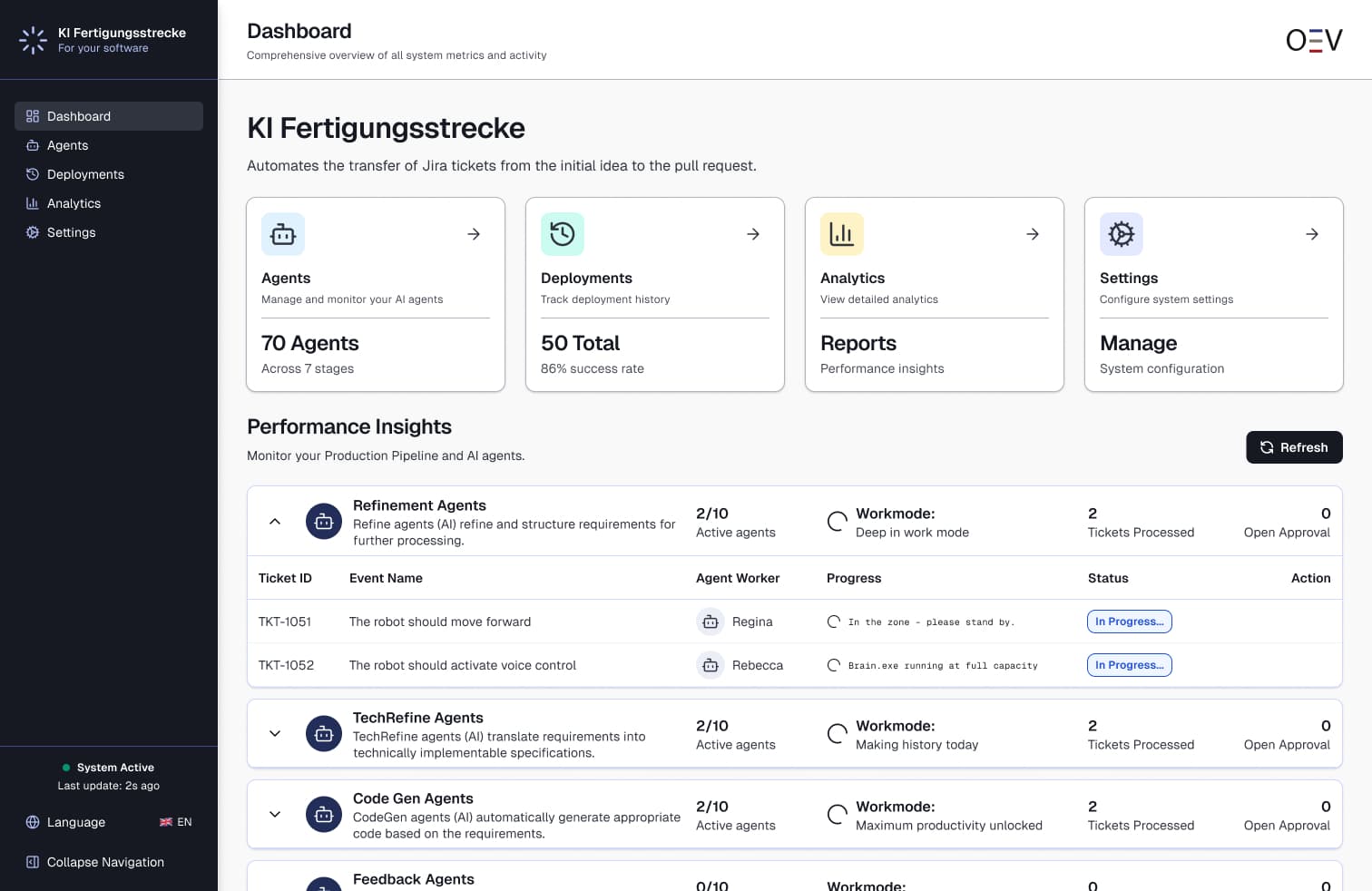Click the robot icon on Agents card
Image resolution: width=1372 pixels, height=891 pixels.
283,234
